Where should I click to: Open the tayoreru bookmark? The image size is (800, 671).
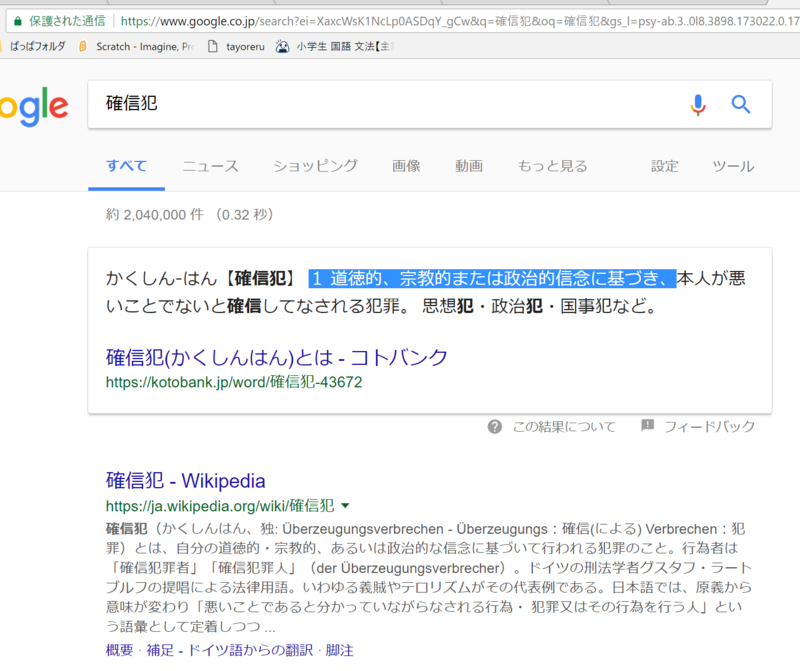245,46
